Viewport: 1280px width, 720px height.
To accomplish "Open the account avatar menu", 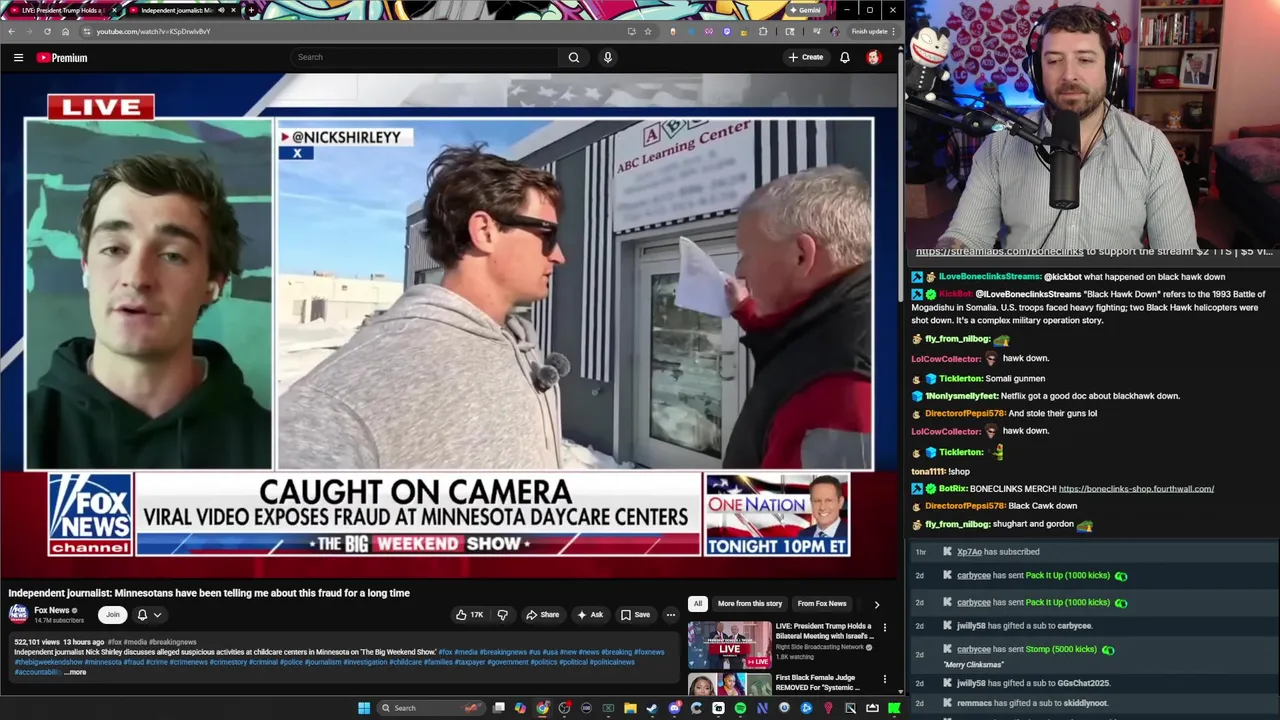I will tap(874, 57).
